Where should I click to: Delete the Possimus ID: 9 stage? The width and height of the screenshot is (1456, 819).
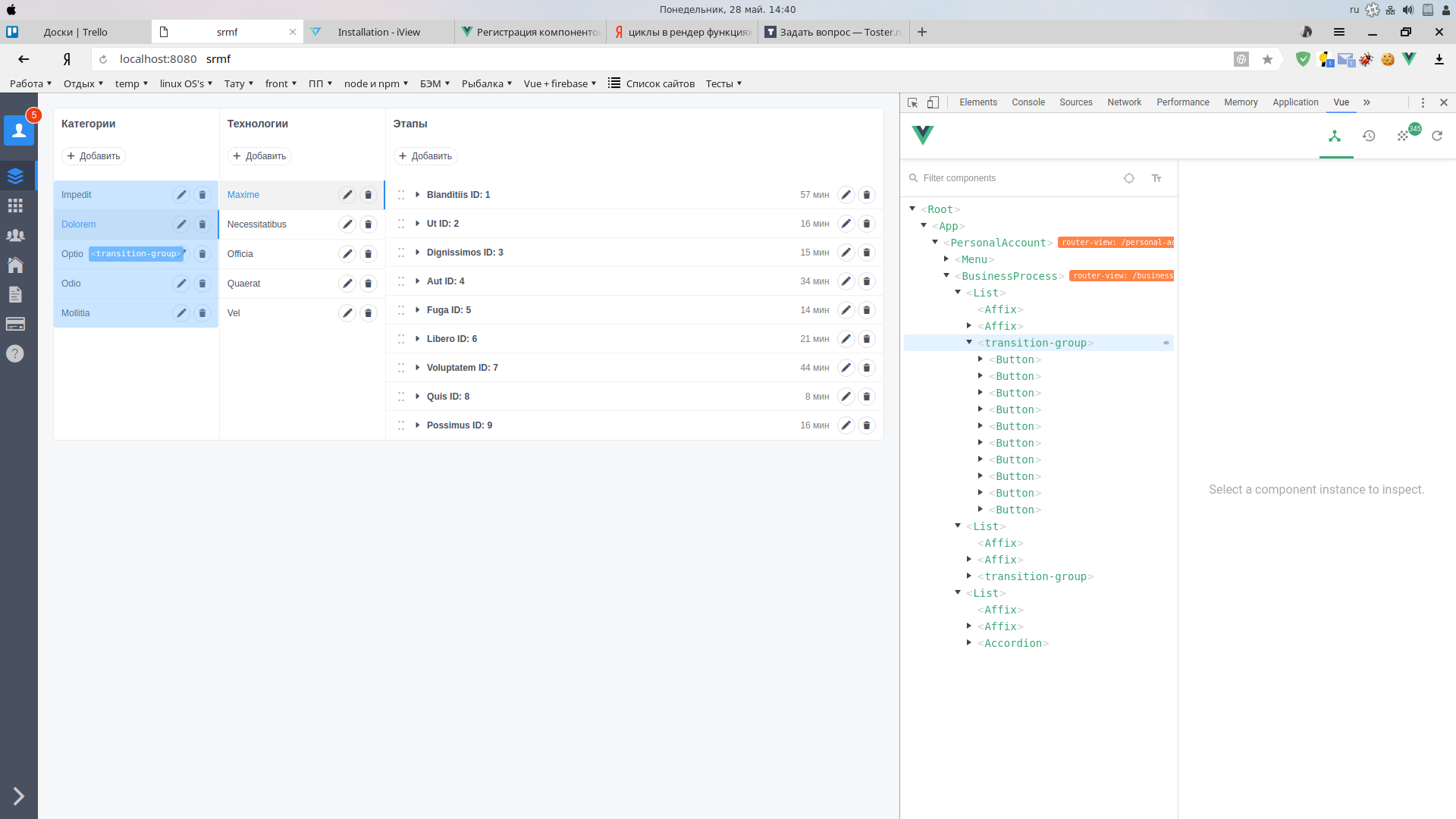pos(867,425)
